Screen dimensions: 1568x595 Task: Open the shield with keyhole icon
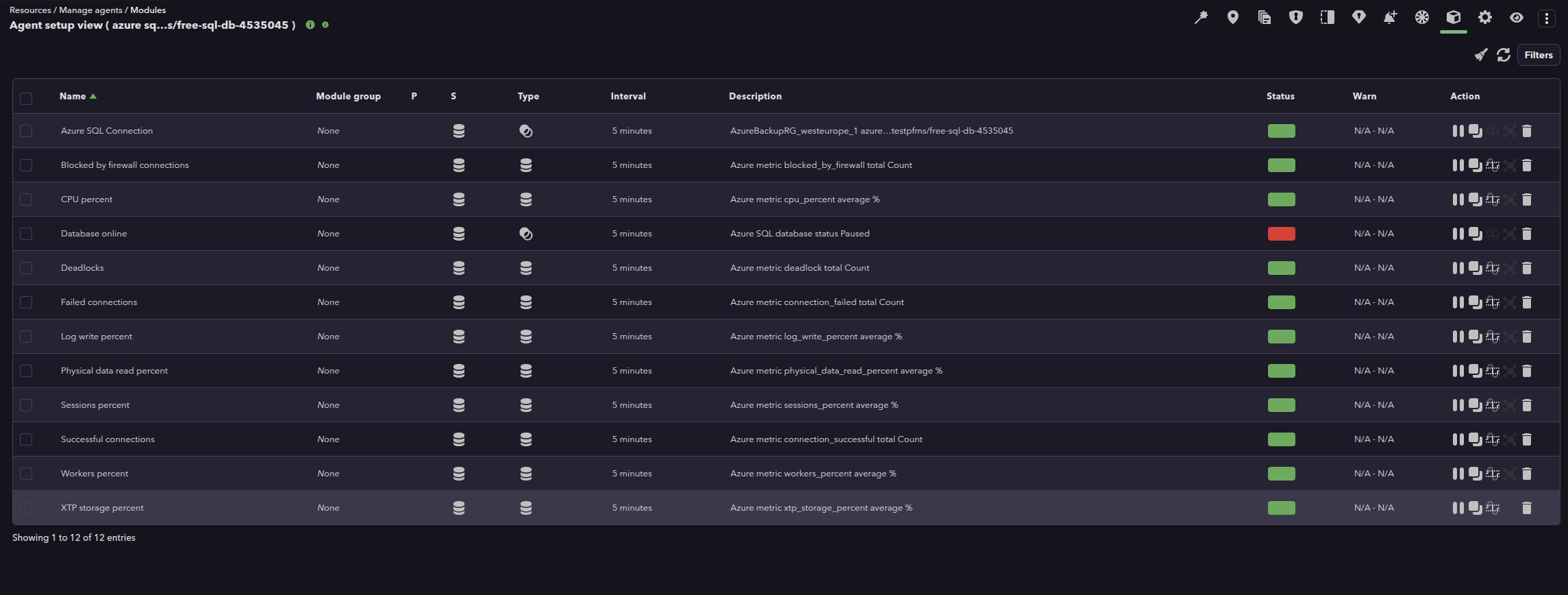click(x=1296, y=18)
